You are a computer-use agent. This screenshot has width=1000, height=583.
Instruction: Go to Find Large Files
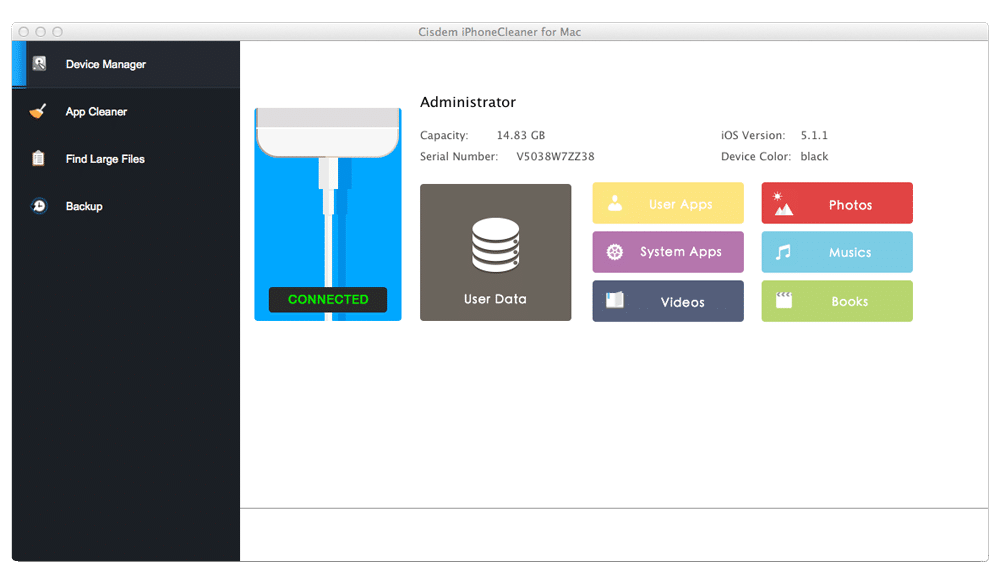pos(126,159)
